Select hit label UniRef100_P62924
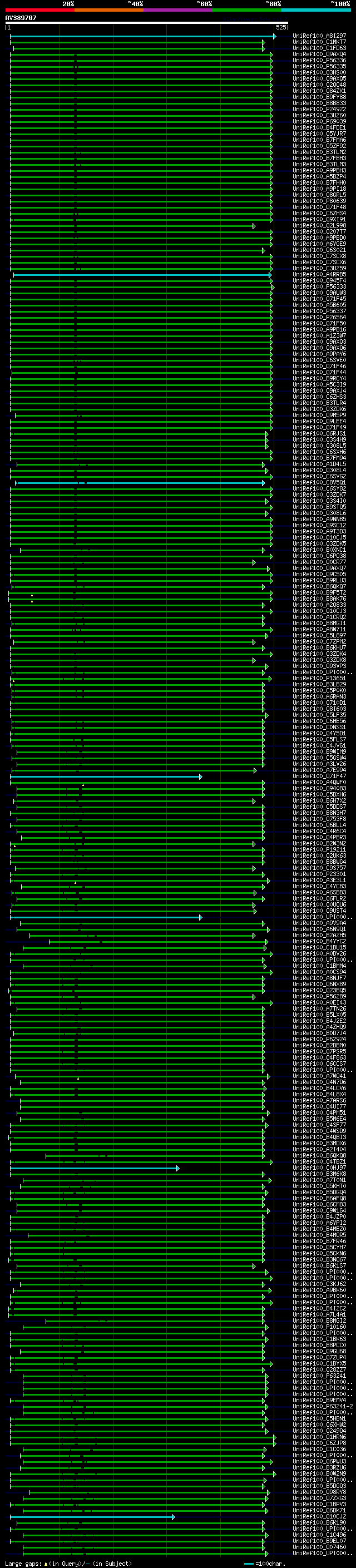 [319, 1040]
